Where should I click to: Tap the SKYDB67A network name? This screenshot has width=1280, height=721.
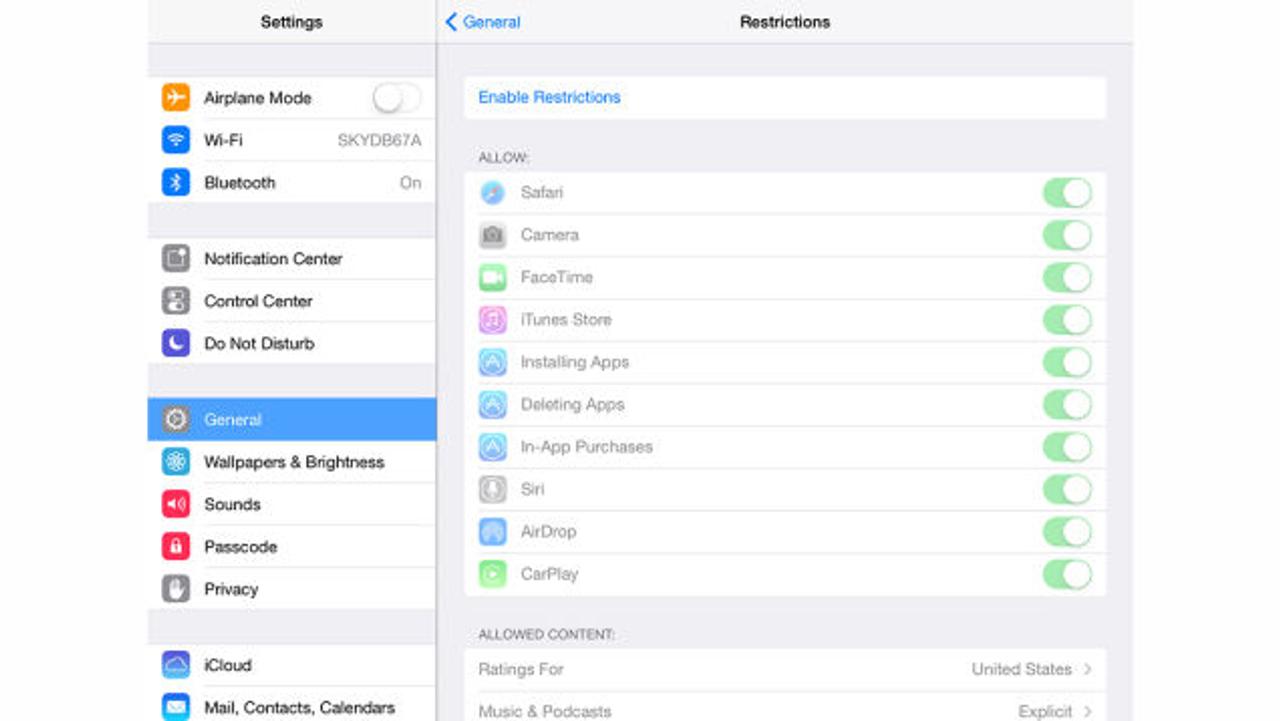tap(379, 140)
